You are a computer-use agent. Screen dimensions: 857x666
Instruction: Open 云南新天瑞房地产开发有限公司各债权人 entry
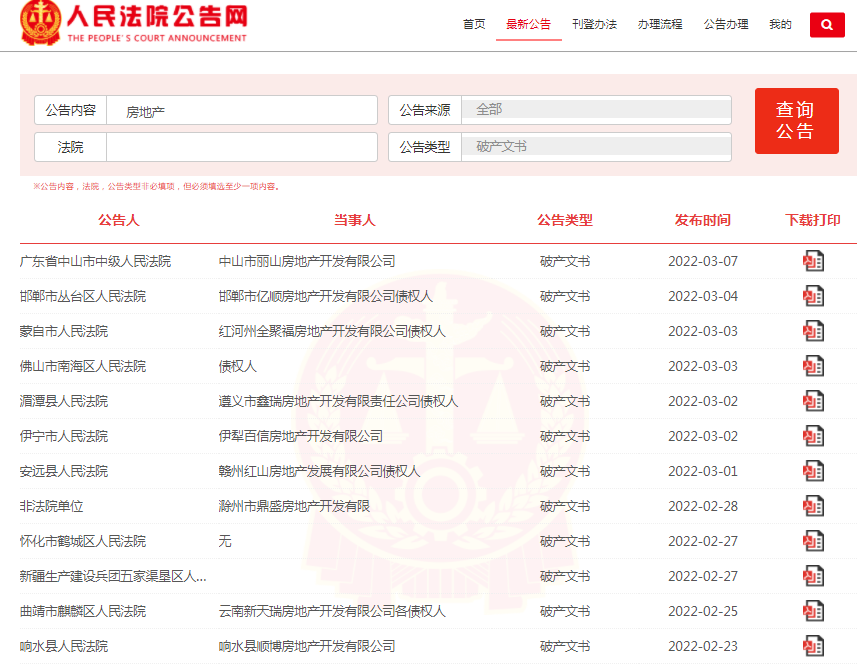pyautogui.click(x=332, y=611)
